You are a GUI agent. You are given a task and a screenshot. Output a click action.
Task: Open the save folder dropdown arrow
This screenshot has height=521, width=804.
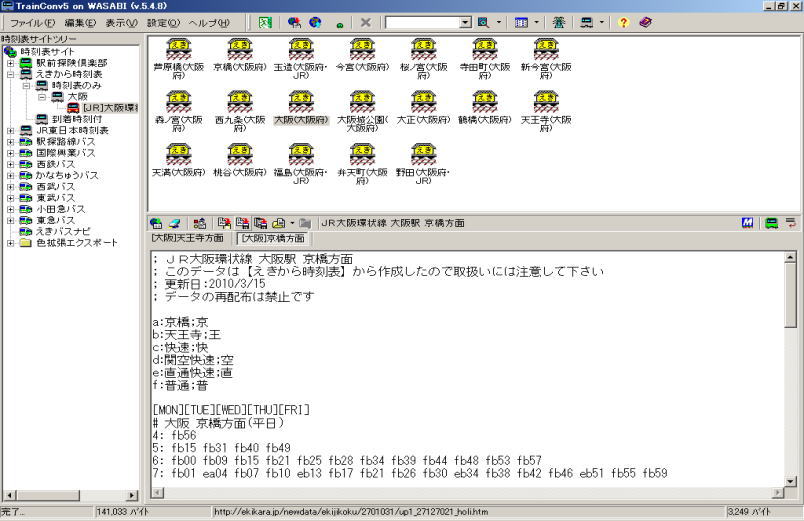pos(292,223)
